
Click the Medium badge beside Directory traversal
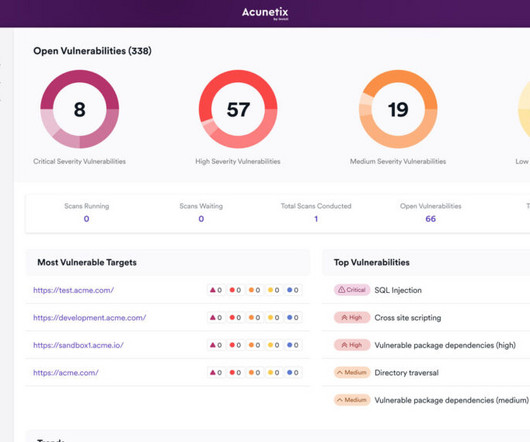[352, 372]
